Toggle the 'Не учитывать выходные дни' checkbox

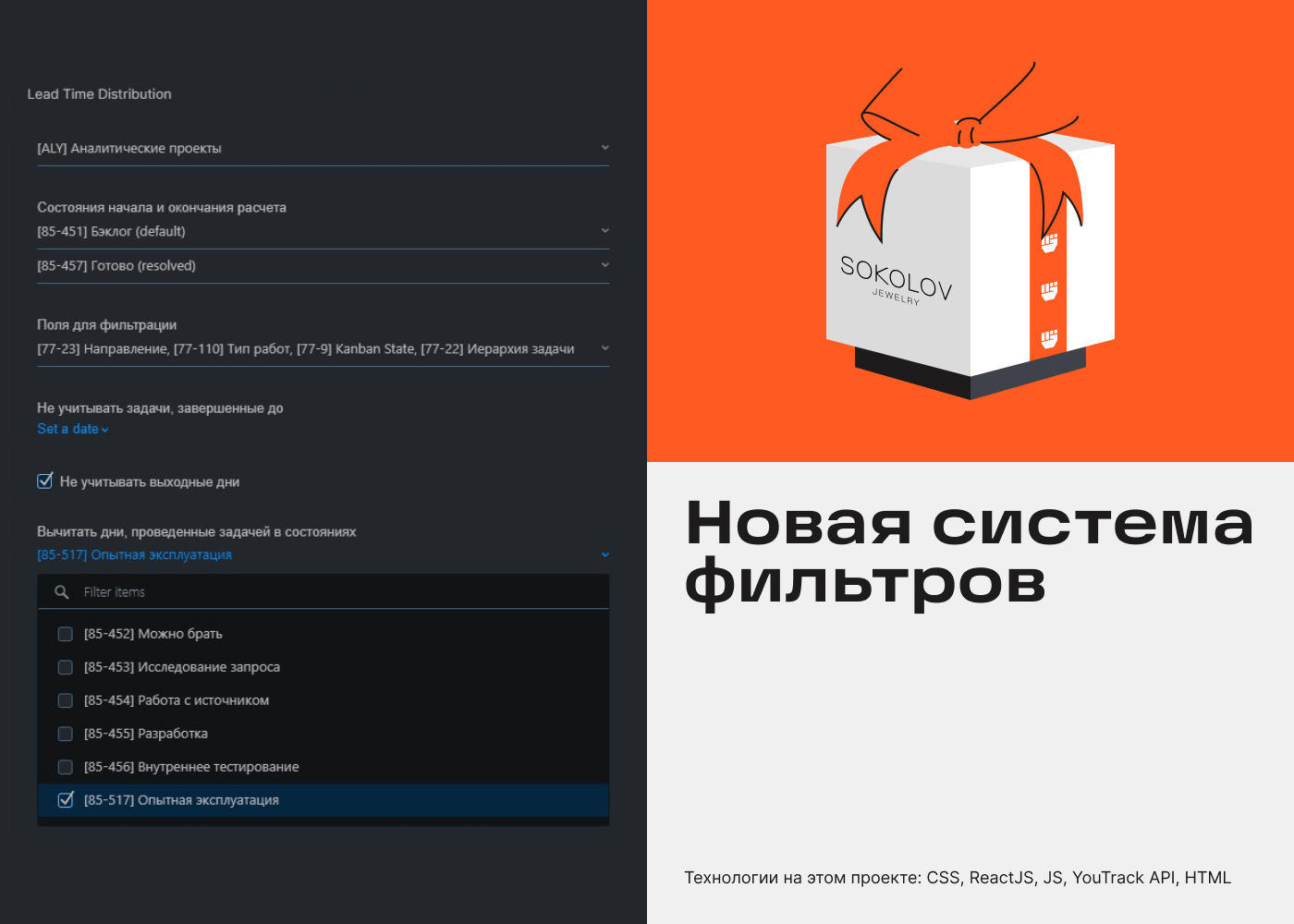pos(44,481)
